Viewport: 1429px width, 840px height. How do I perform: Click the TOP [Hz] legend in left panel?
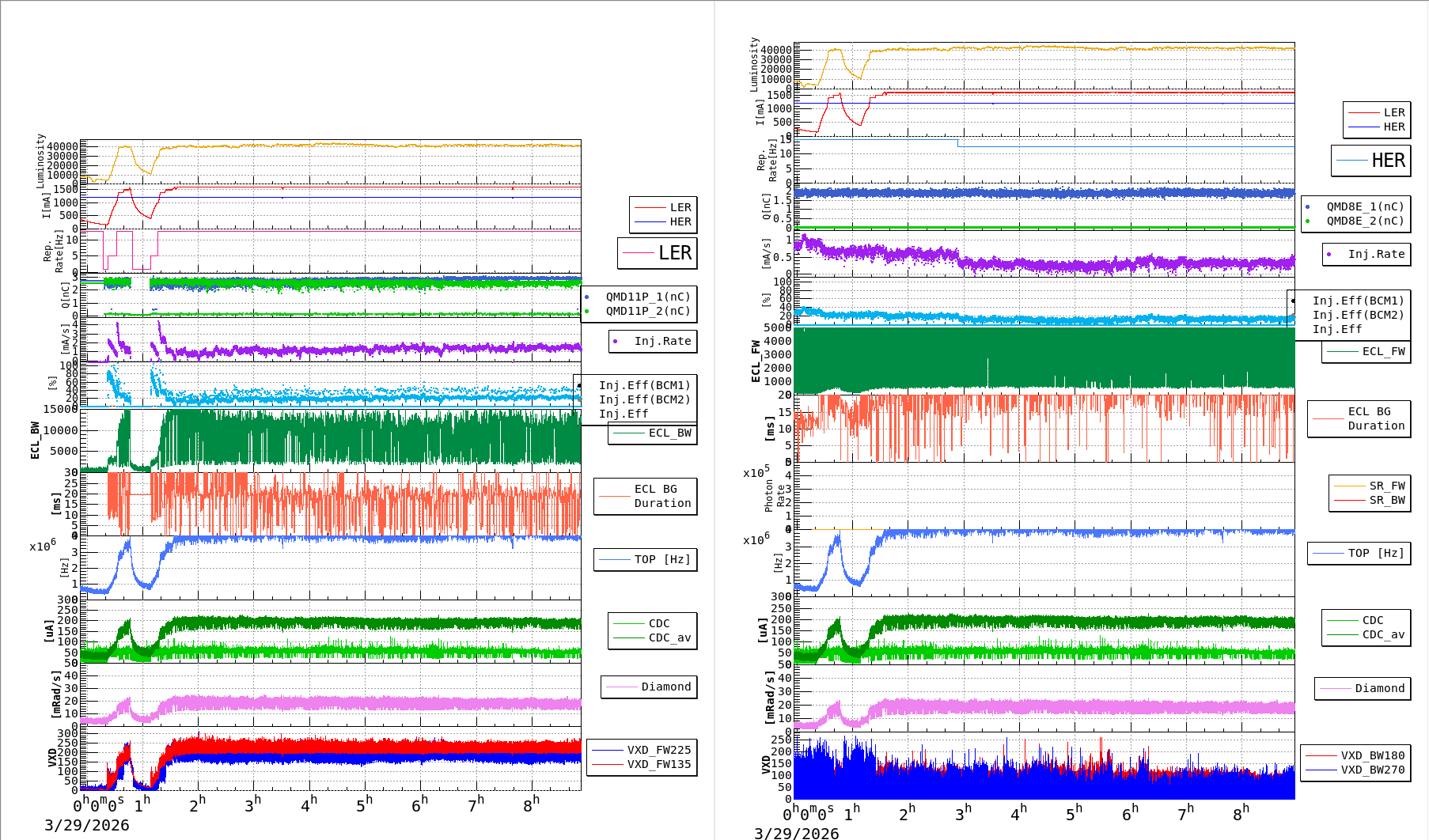point(661,559)
